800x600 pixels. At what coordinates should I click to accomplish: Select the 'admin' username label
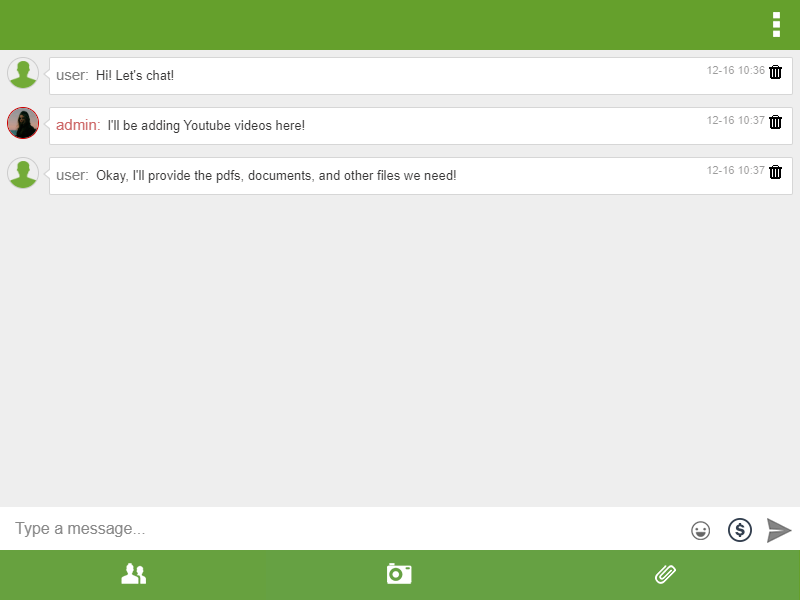coord(78,125)
